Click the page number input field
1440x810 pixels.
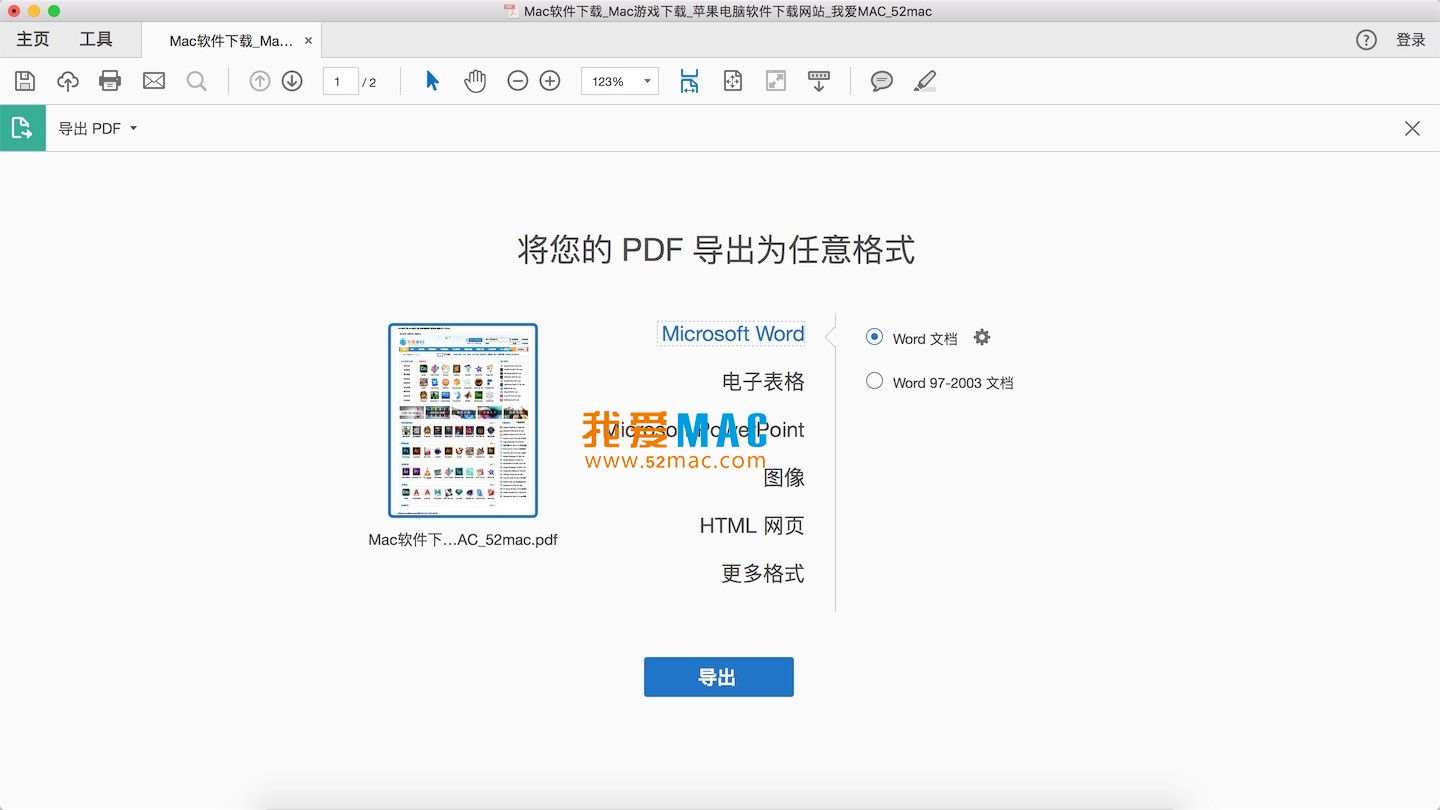[340, 82]
